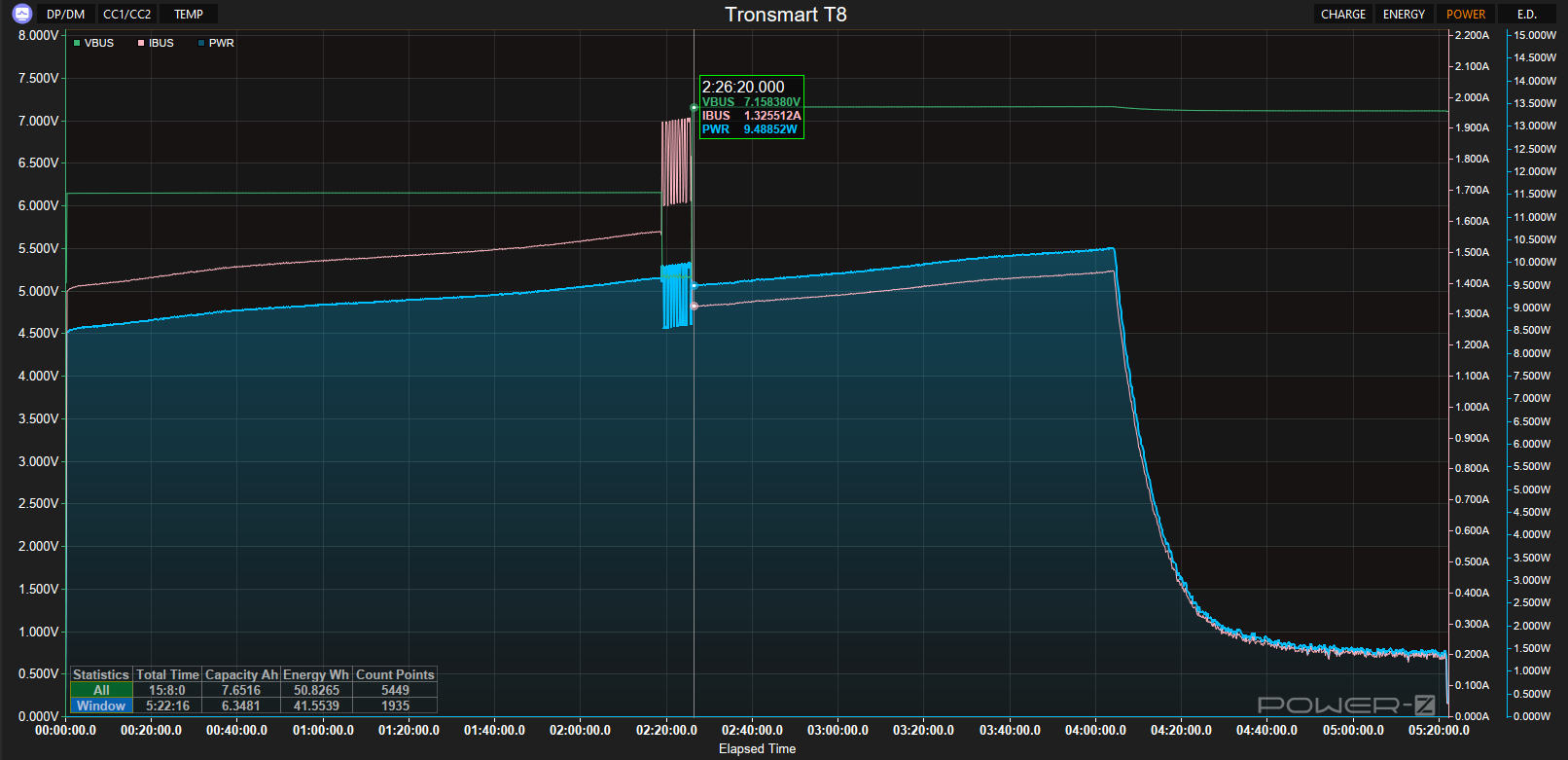
Task: Toggle the VBUS series in the legend
Action: 94,43
